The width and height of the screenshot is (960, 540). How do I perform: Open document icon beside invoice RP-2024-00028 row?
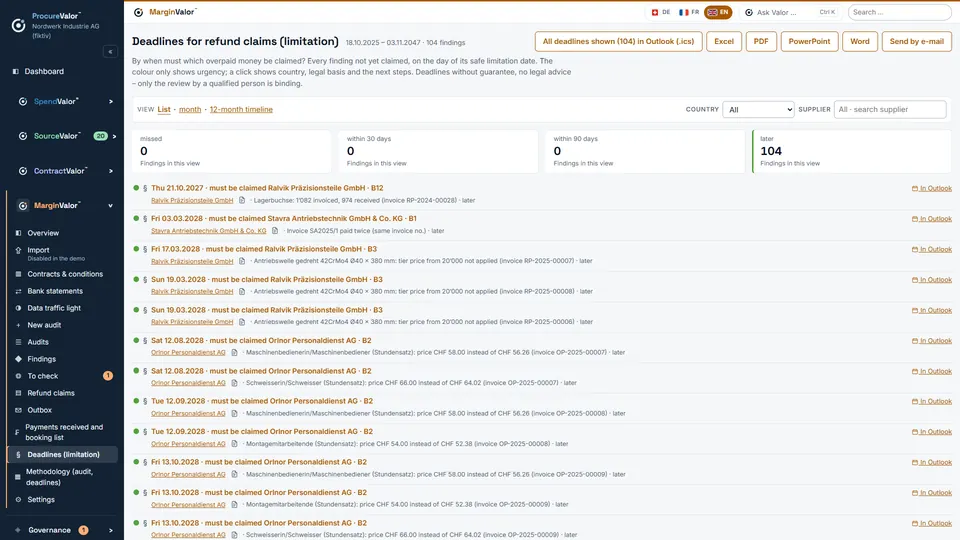(242, 200)
